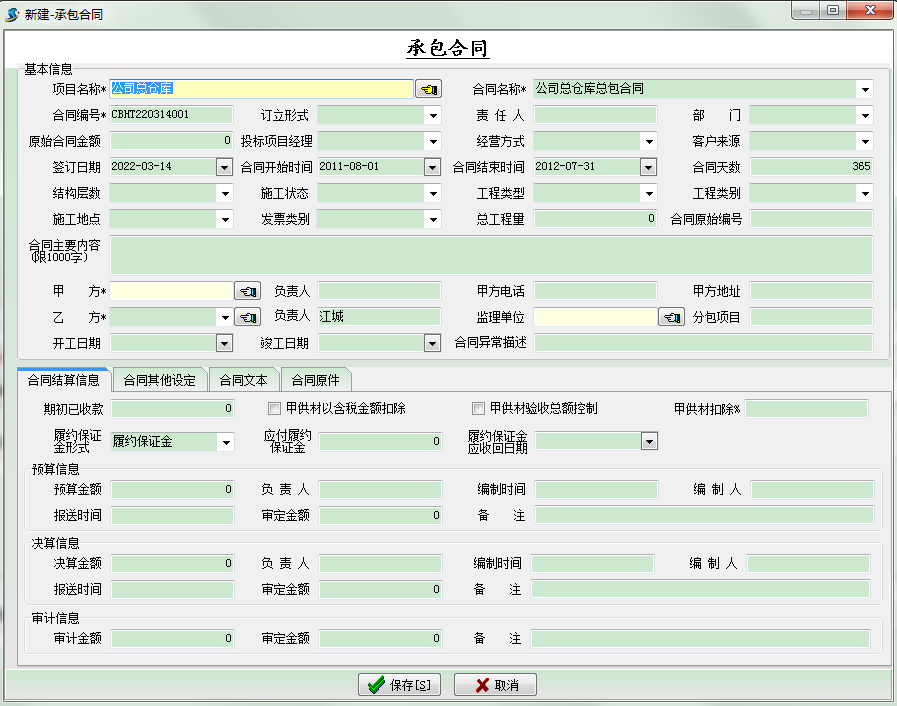897x706 pixels.
Task: Click lookup icon beside 乙方 dropdown
Action: pyautogui.click(x=247, y=317)
